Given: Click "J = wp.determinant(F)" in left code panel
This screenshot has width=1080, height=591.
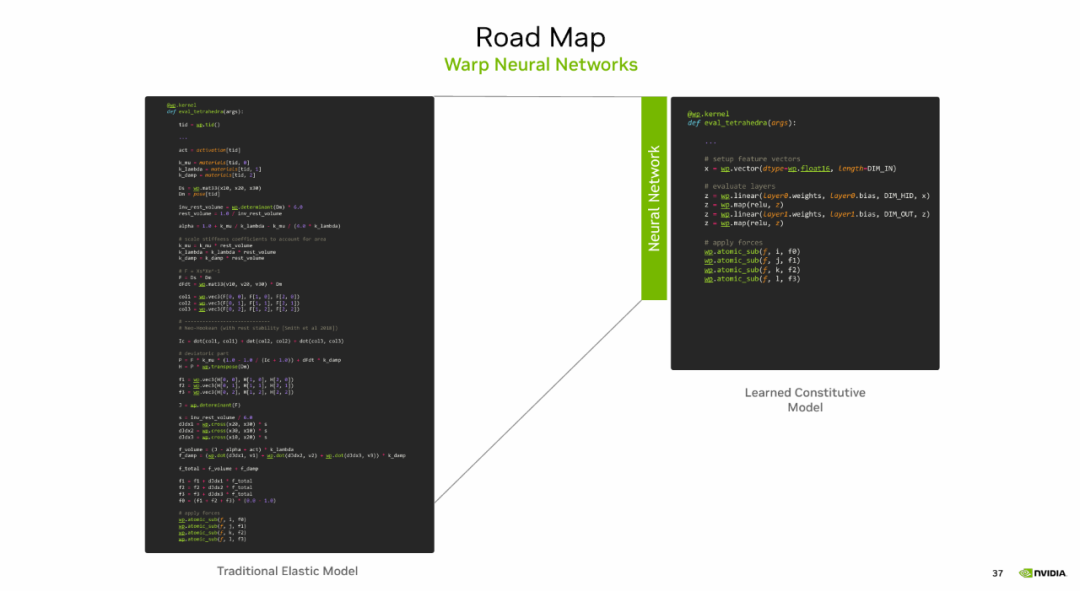Looking at the screenshot, I should coord(209,405).
